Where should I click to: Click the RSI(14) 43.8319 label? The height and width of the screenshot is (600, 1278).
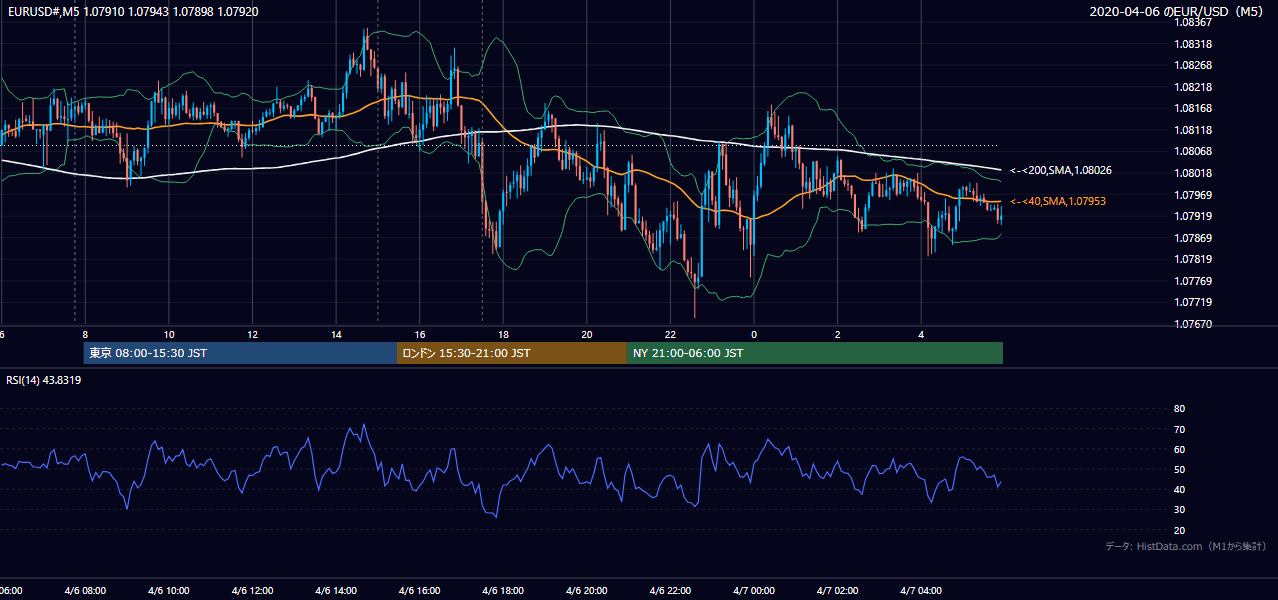coord(44,380)
